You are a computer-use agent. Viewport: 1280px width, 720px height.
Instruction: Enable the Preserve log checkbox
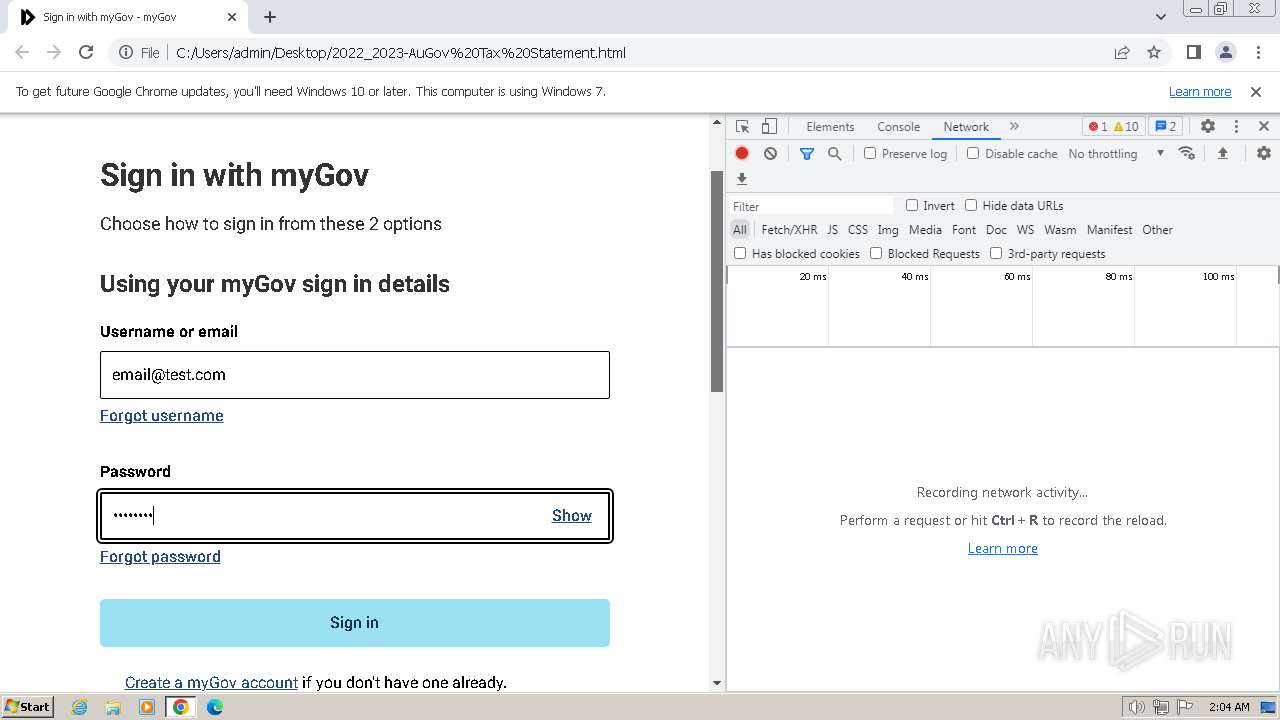(870, 153)
